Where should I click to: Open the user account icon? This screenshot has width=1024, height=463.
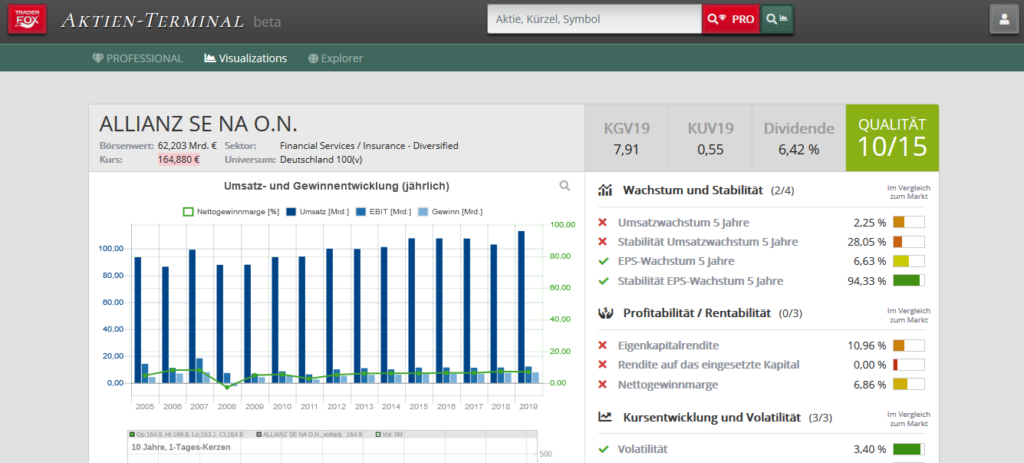coord(1004,19)
